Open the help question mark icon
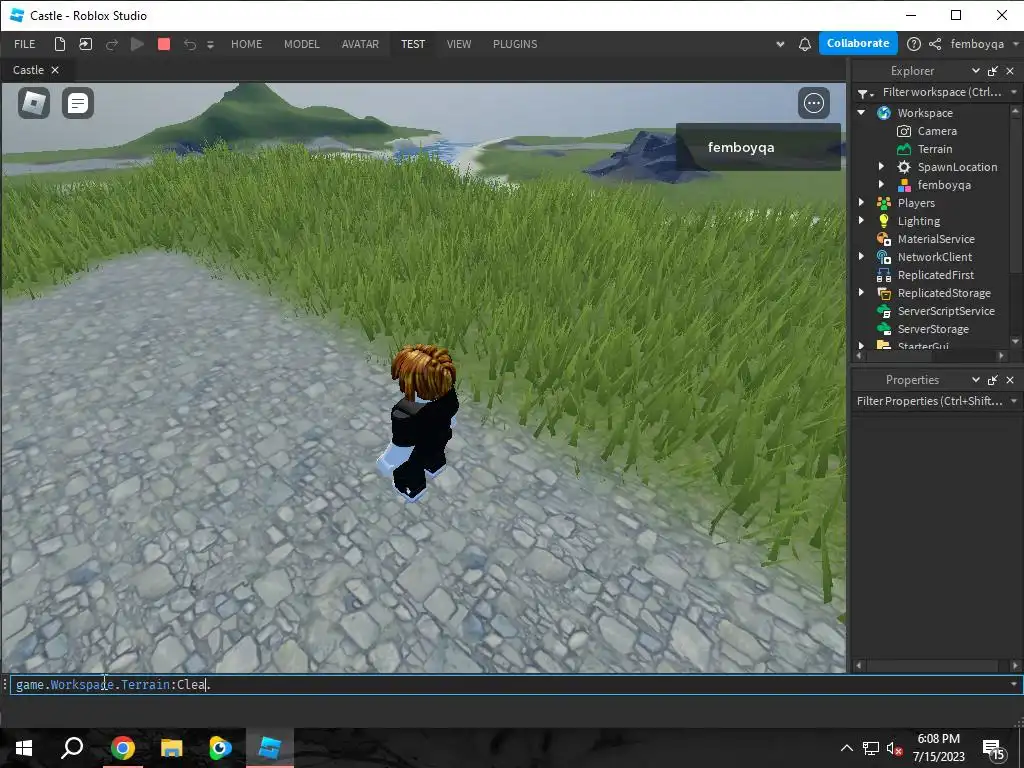The height and width of the screenshot is (768, 1024). pyautogui.click(x=914, y=44)
